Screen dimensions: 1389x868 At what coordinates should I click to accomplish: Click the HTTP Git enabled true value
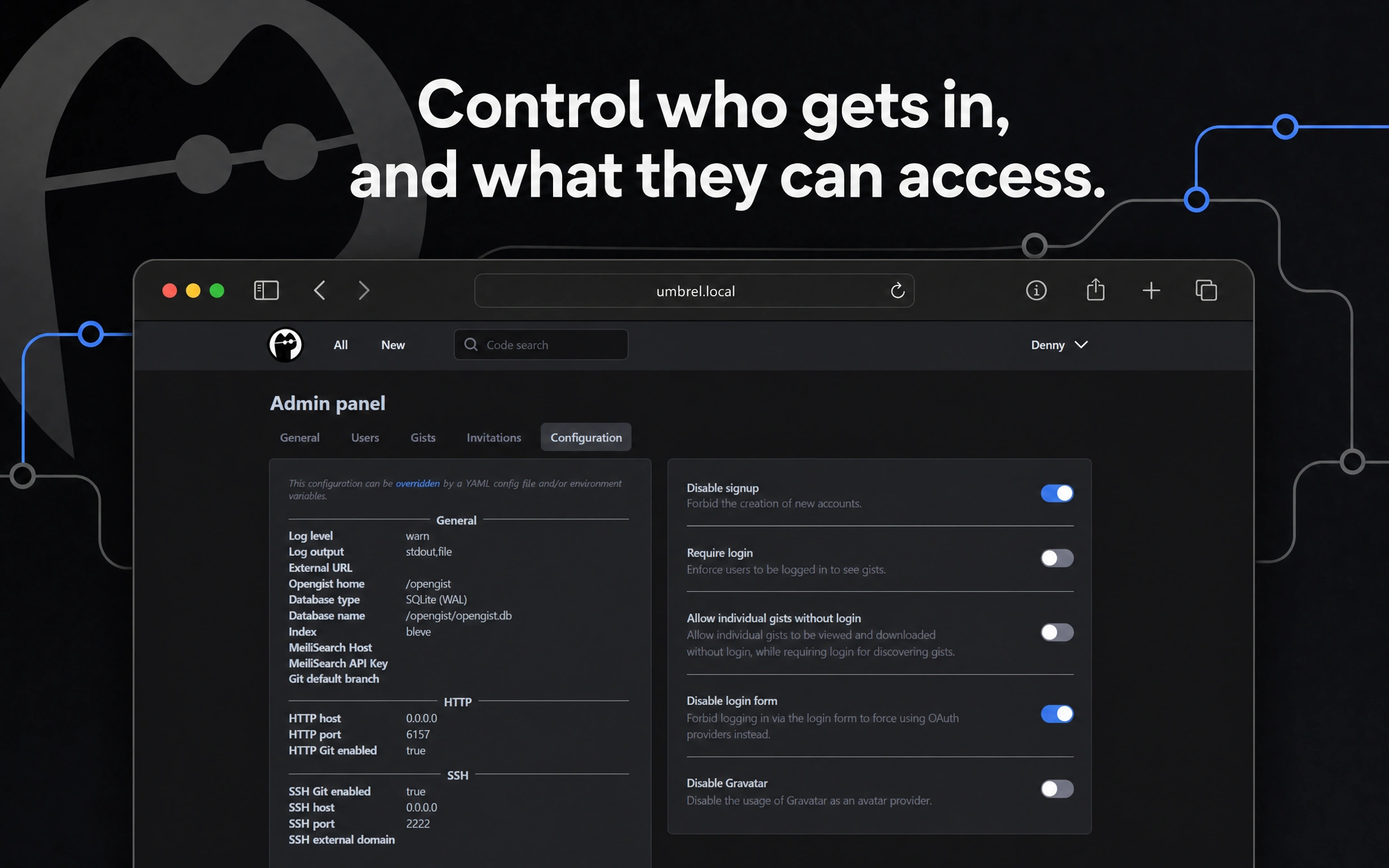pyautogui.click(x=415, y=750)
